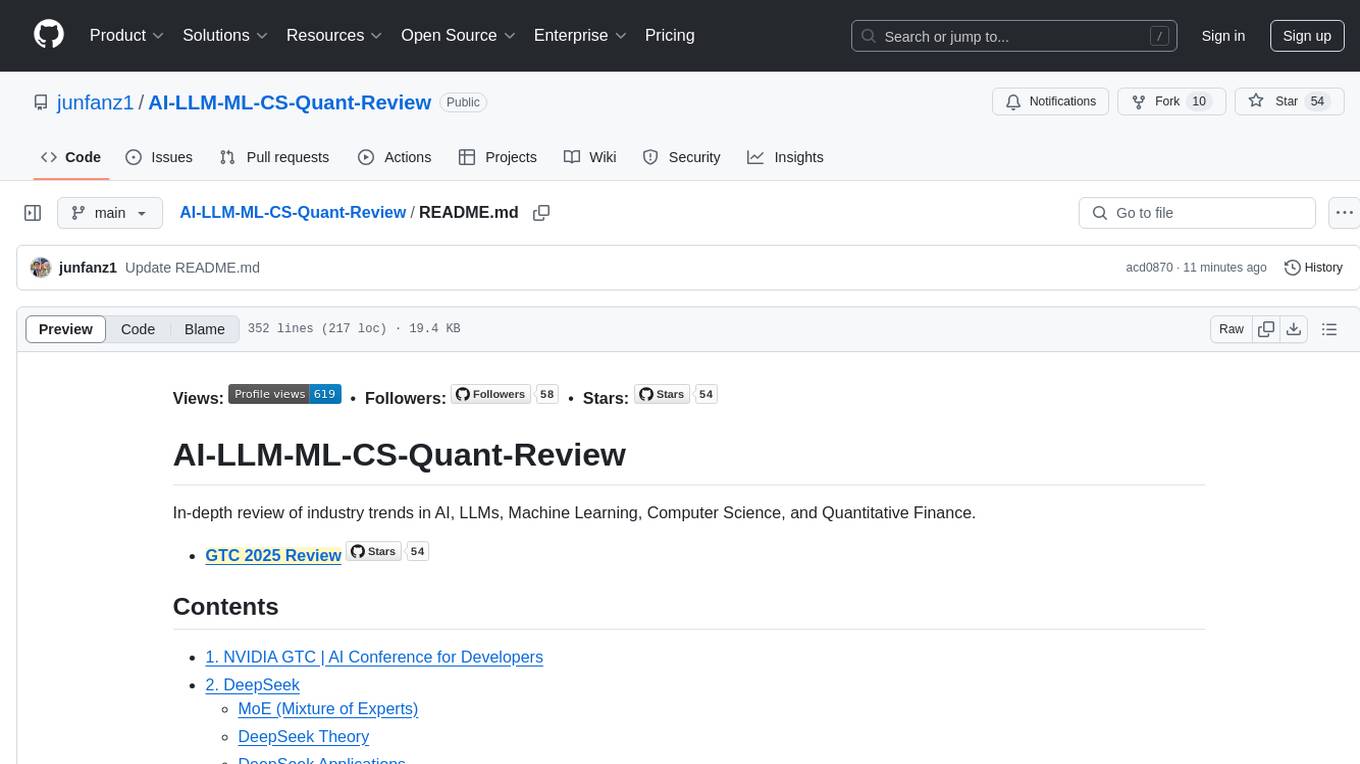Jump to 2. DeepSeek section

(x=252, y=685)
